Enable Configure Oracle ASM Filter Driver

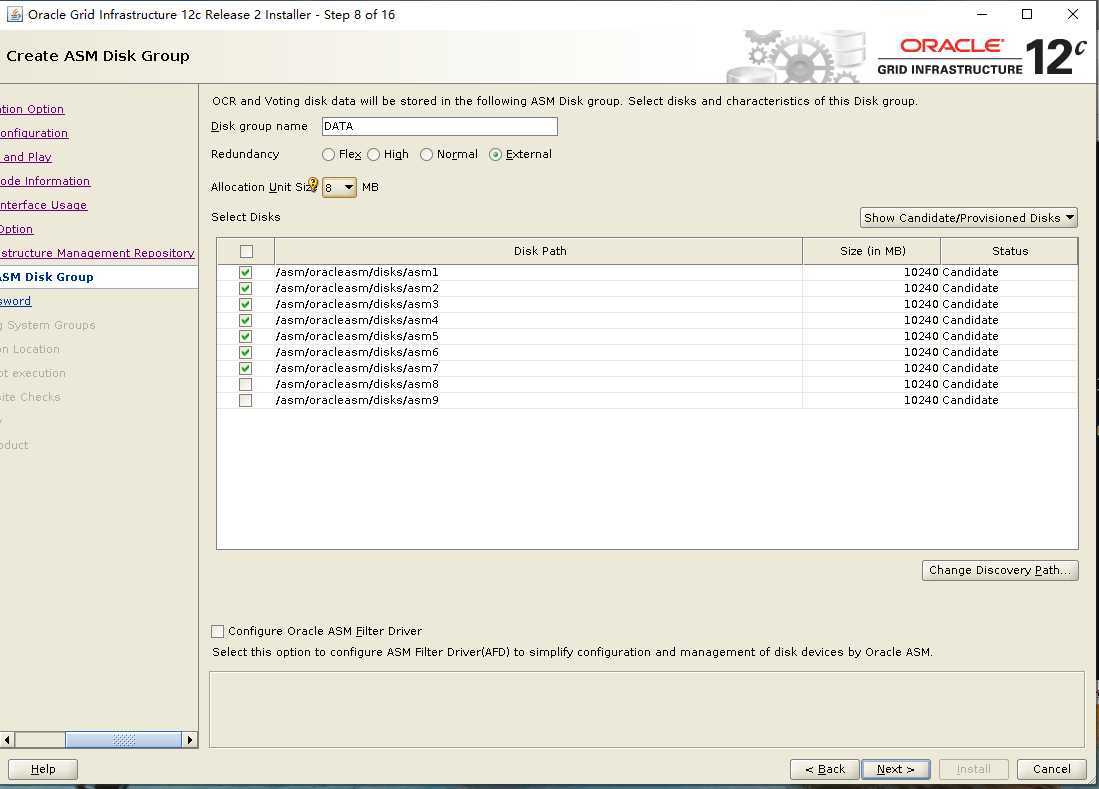pos(218,631)
